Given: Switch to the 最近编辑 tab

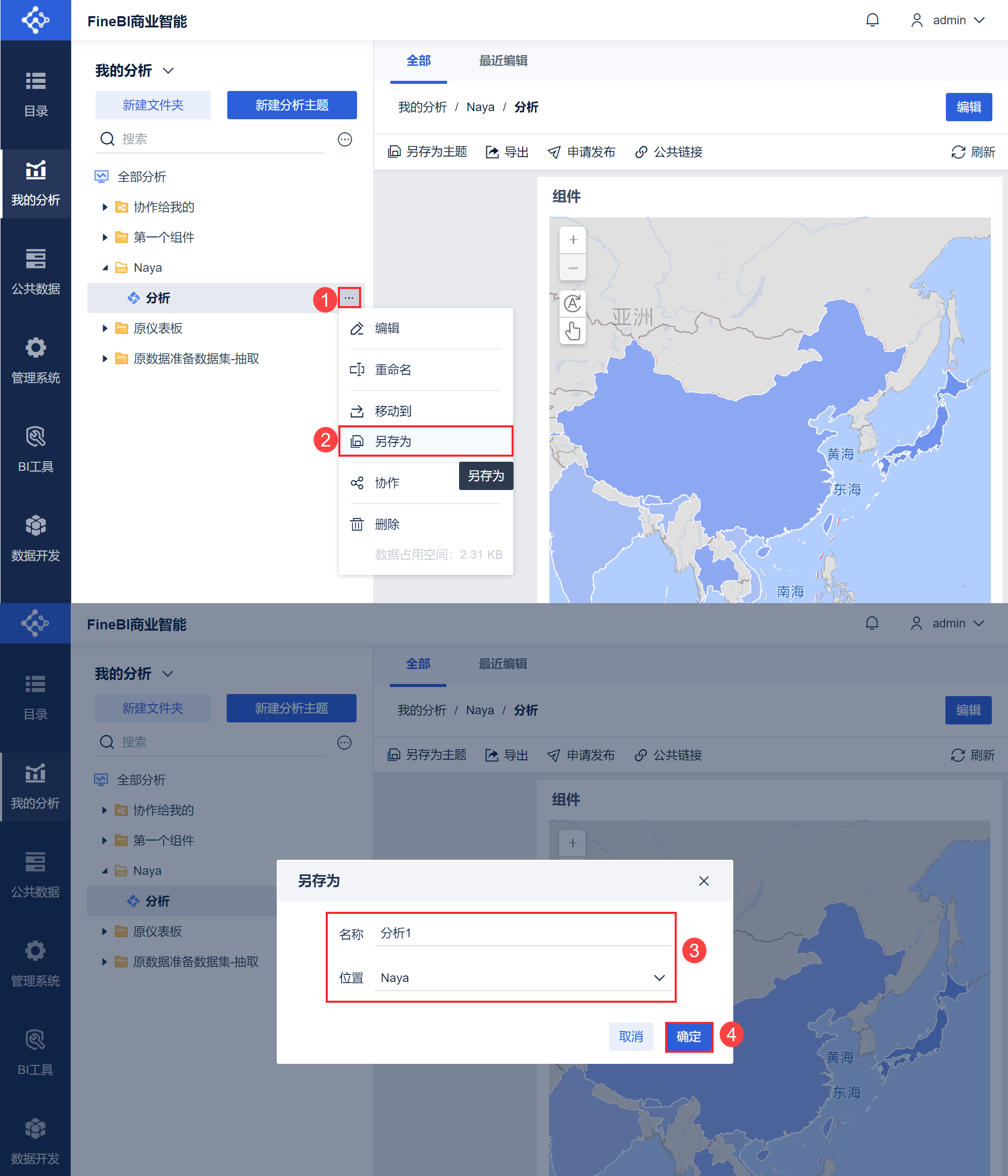Looking at the screenshot, I should click(503, 61).
